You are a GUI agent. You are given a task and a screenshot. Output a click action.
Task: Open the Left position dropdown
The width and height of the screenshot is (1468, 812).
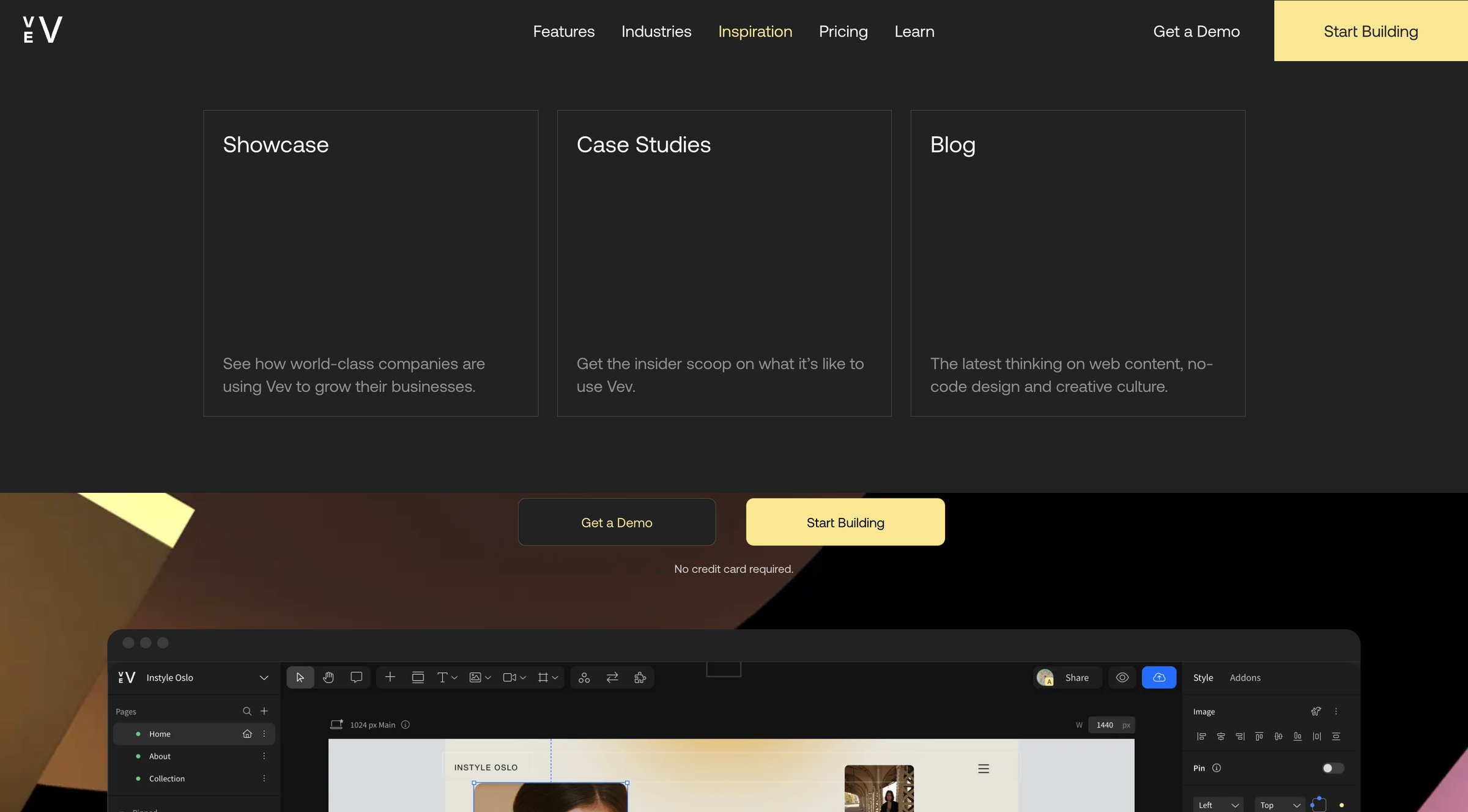click(x=1218, y=805)
